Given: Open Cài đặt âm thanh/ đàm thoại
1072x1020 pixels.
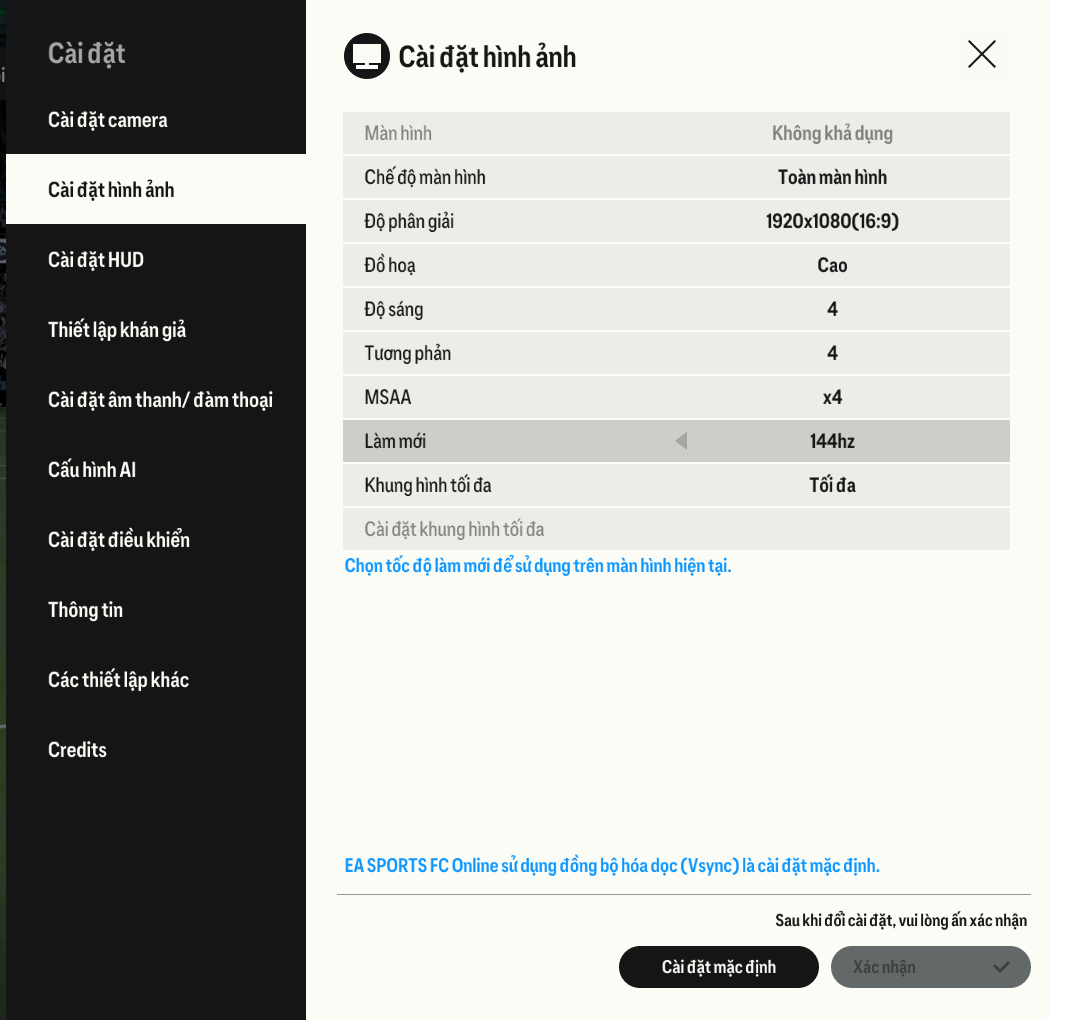Looking at the screenshot, I should point(160,400).
